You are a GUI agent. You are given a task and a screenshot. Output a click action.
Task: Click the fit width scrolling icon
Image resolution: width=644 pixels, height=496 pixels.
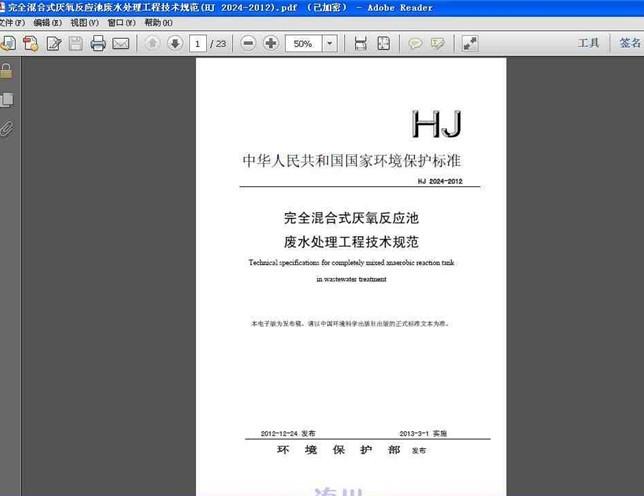[360, 43]
